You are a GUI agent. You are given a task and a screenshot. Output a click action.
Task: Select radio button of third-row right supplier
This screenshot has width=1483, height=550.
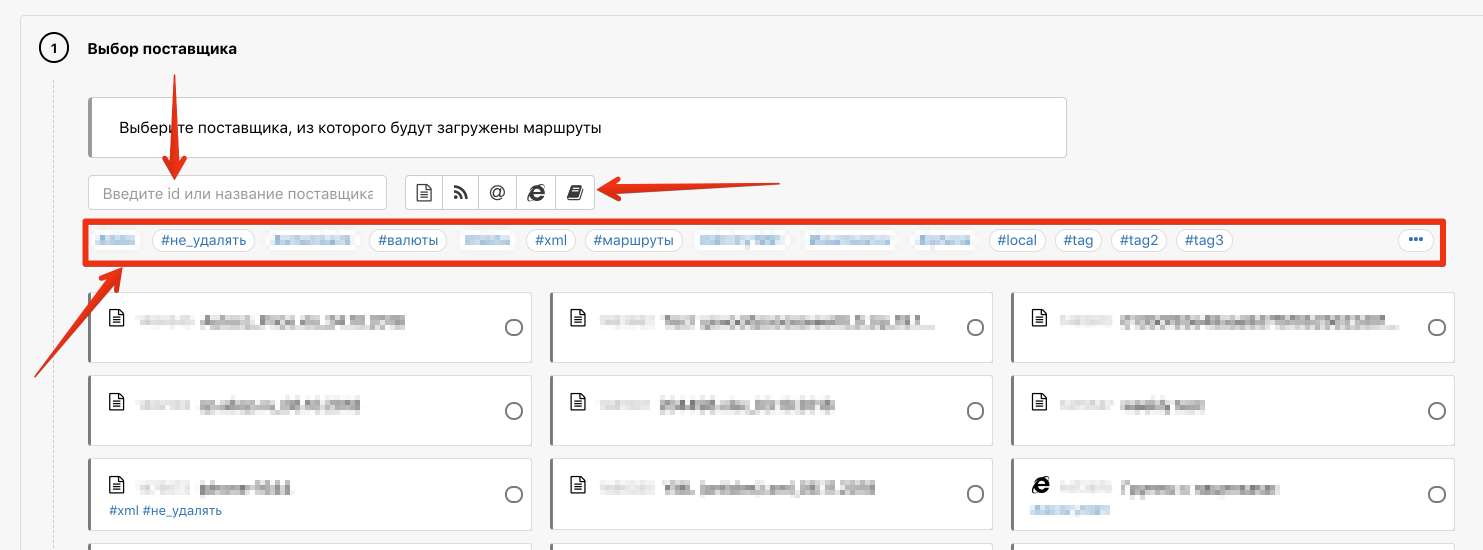pyautogui.click(x=1436, y=494)
